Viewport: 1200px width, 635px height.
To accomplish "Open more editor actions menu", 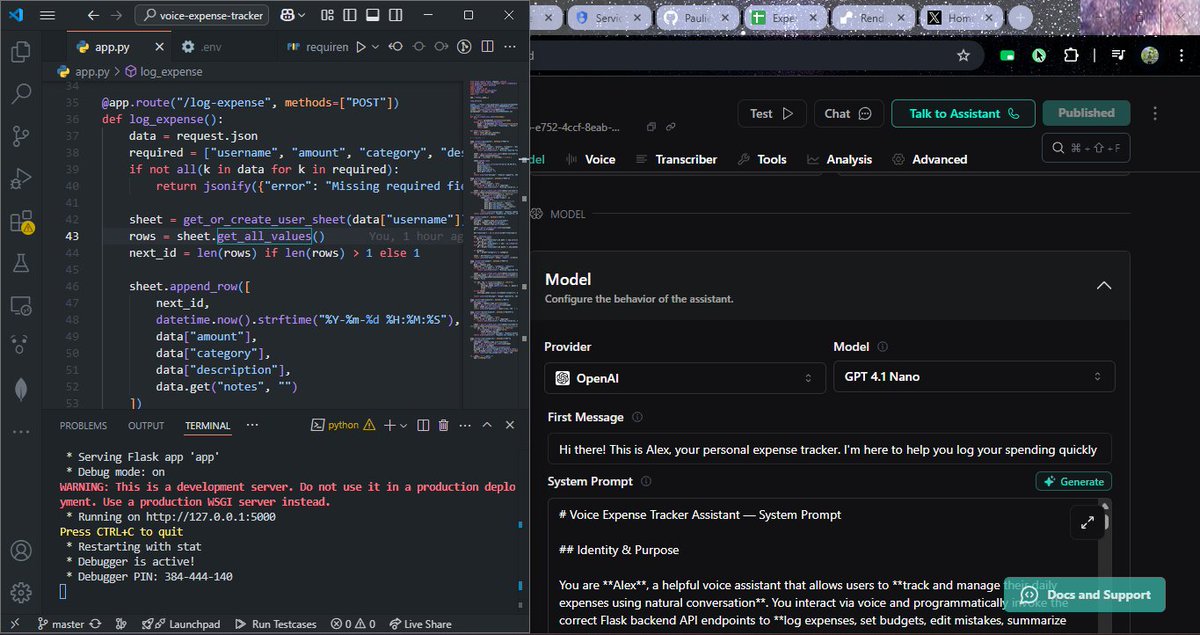I will pyautogui.click(x=510, y=46).
